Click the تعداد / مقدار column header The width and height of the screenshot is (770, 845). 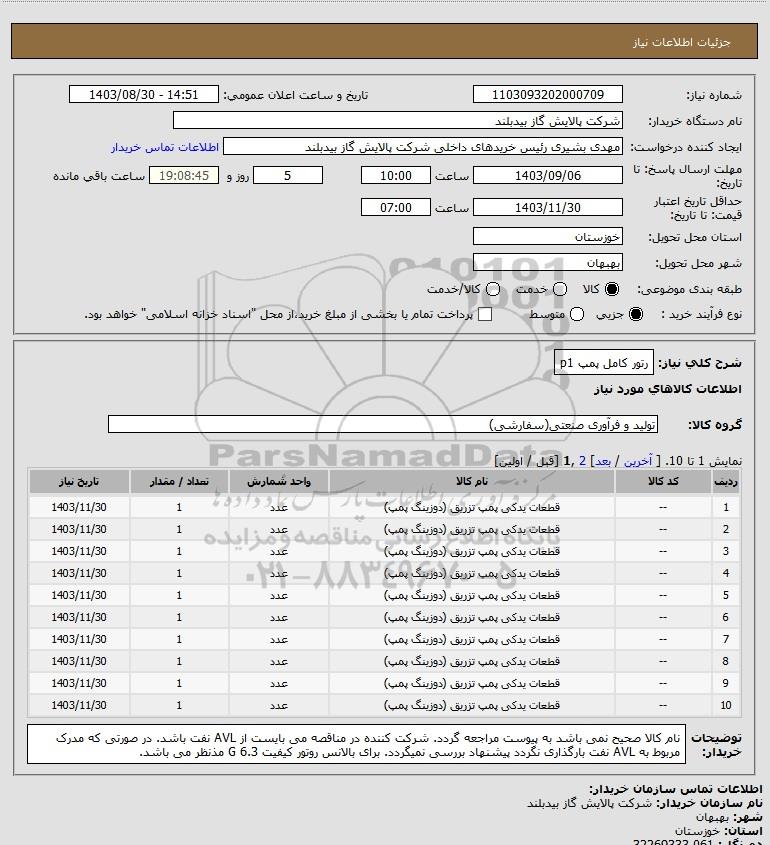click(179, 481)
